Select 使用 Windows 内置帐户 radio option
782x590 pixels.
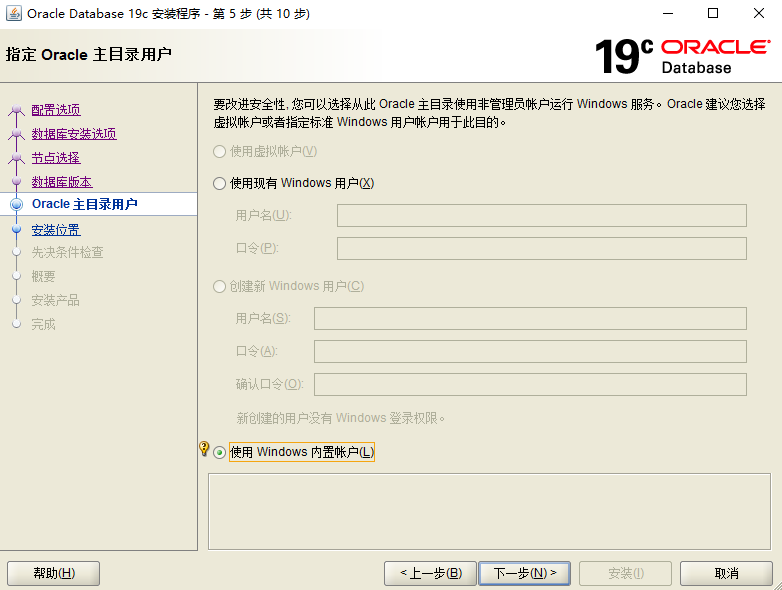[x=220, y=452]
